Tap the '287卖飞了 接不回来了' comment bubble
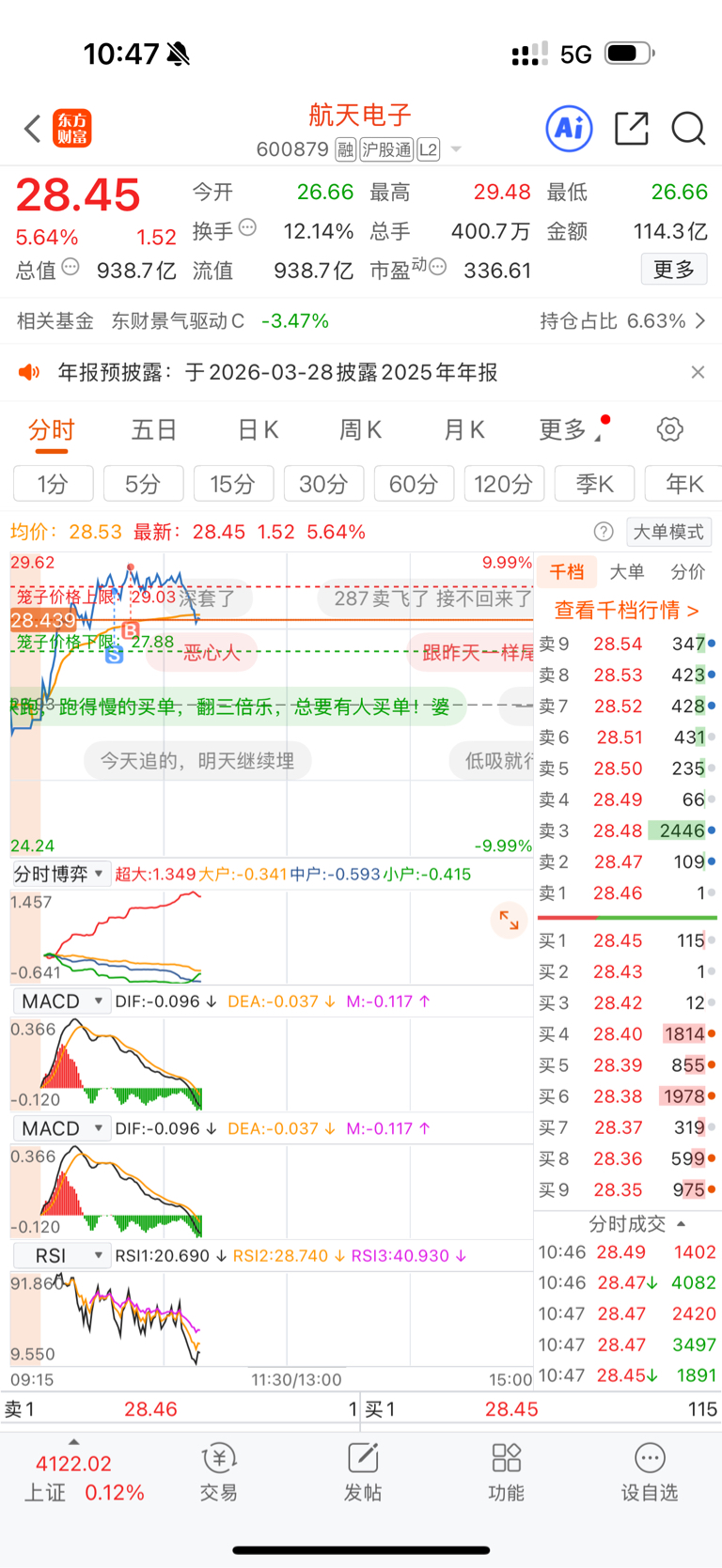This screenshot has width=722, height=1568. (426, 598)
